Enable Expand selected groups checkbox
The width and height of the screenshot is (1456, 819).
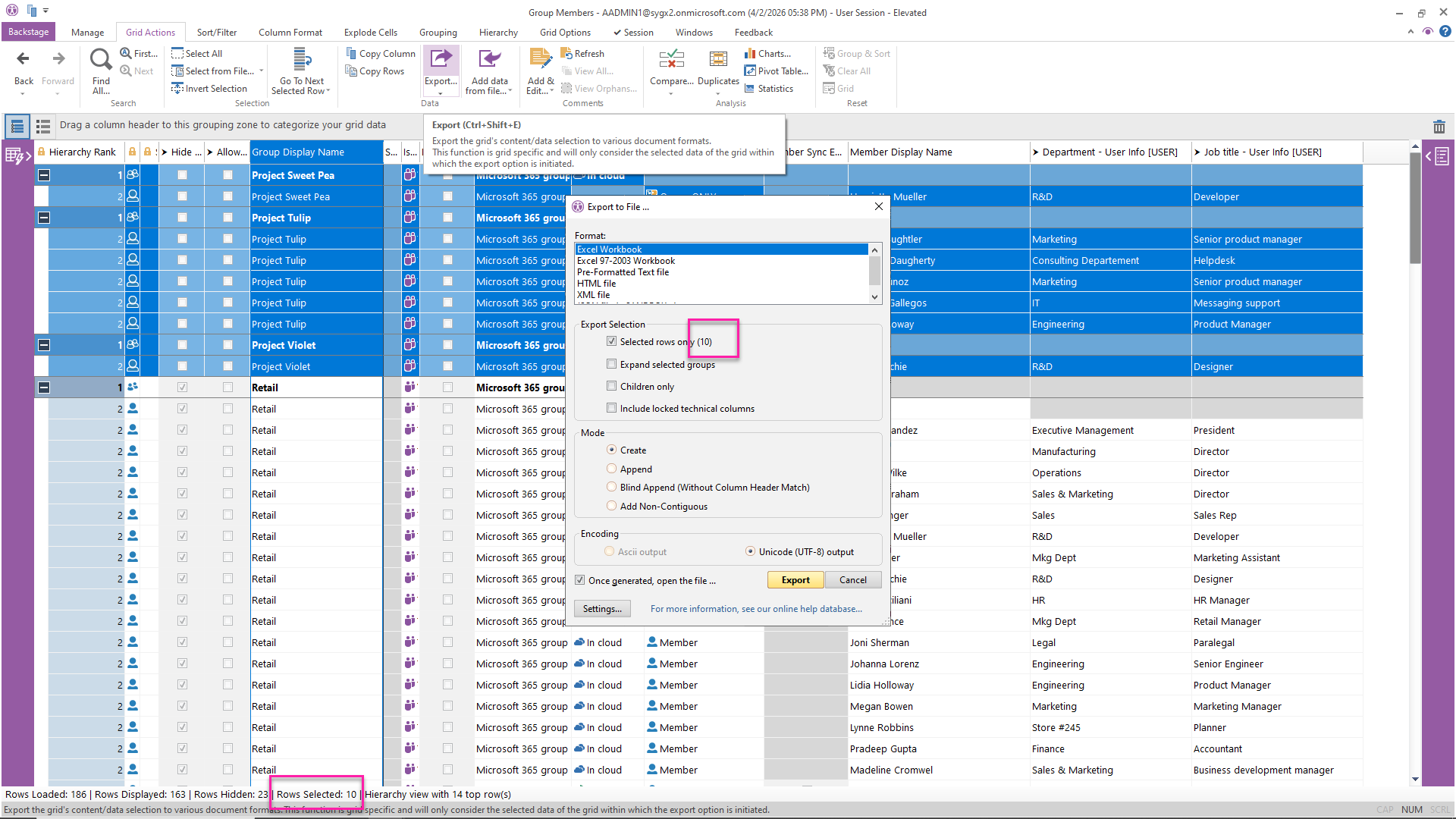tap(611, 365)
